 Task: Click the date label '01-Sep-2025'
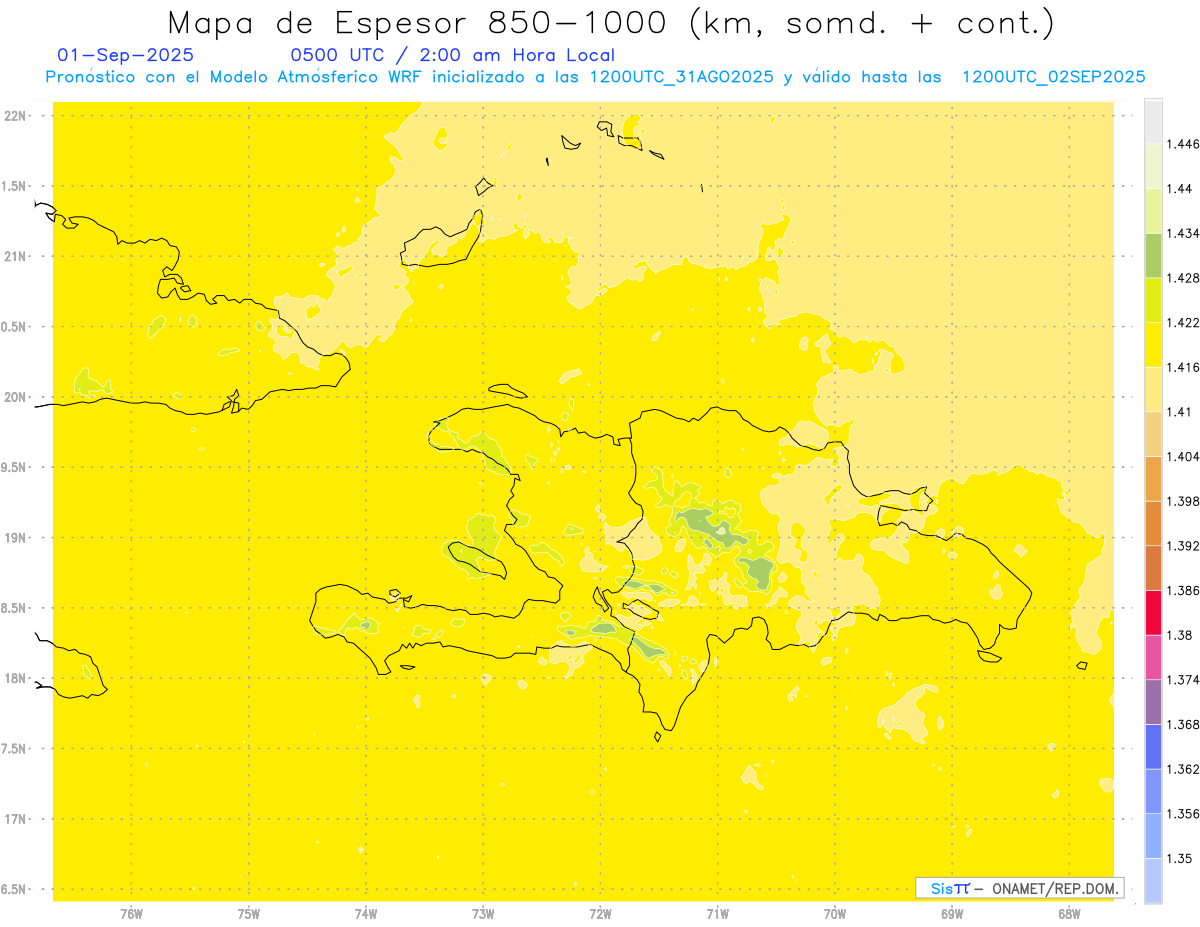click(x=126, y=55)
